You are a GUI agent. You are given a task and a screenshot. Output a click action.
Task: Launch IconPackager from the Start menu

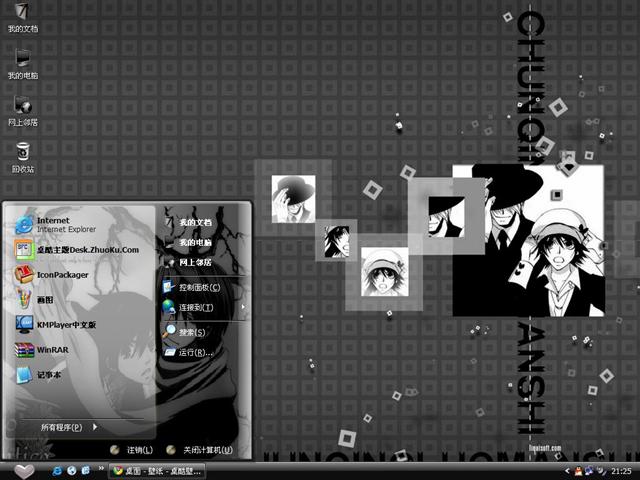pos(62,275)
